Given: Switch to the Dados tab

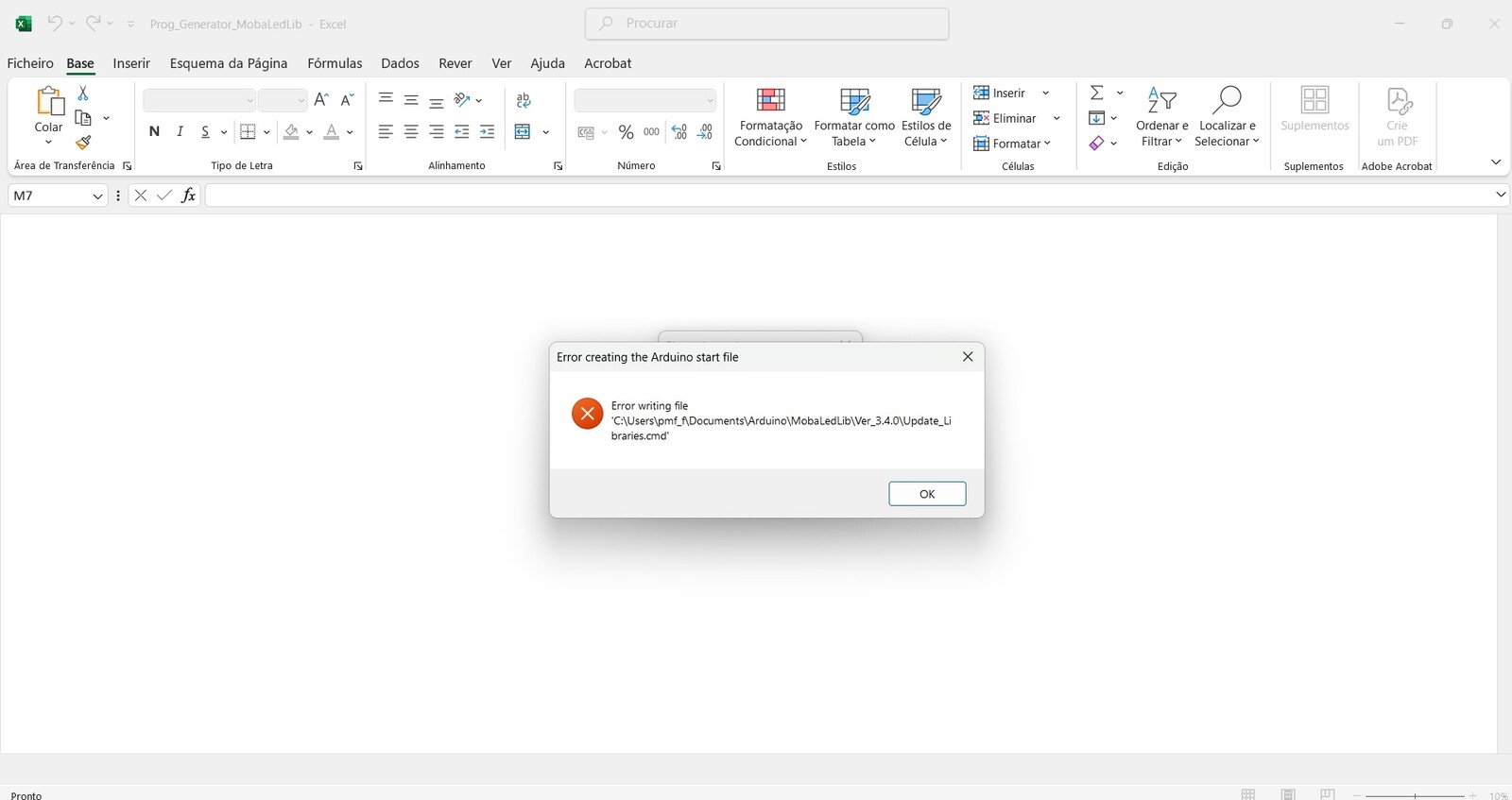Looking at the screenshot, I should [x=400, y=63].
